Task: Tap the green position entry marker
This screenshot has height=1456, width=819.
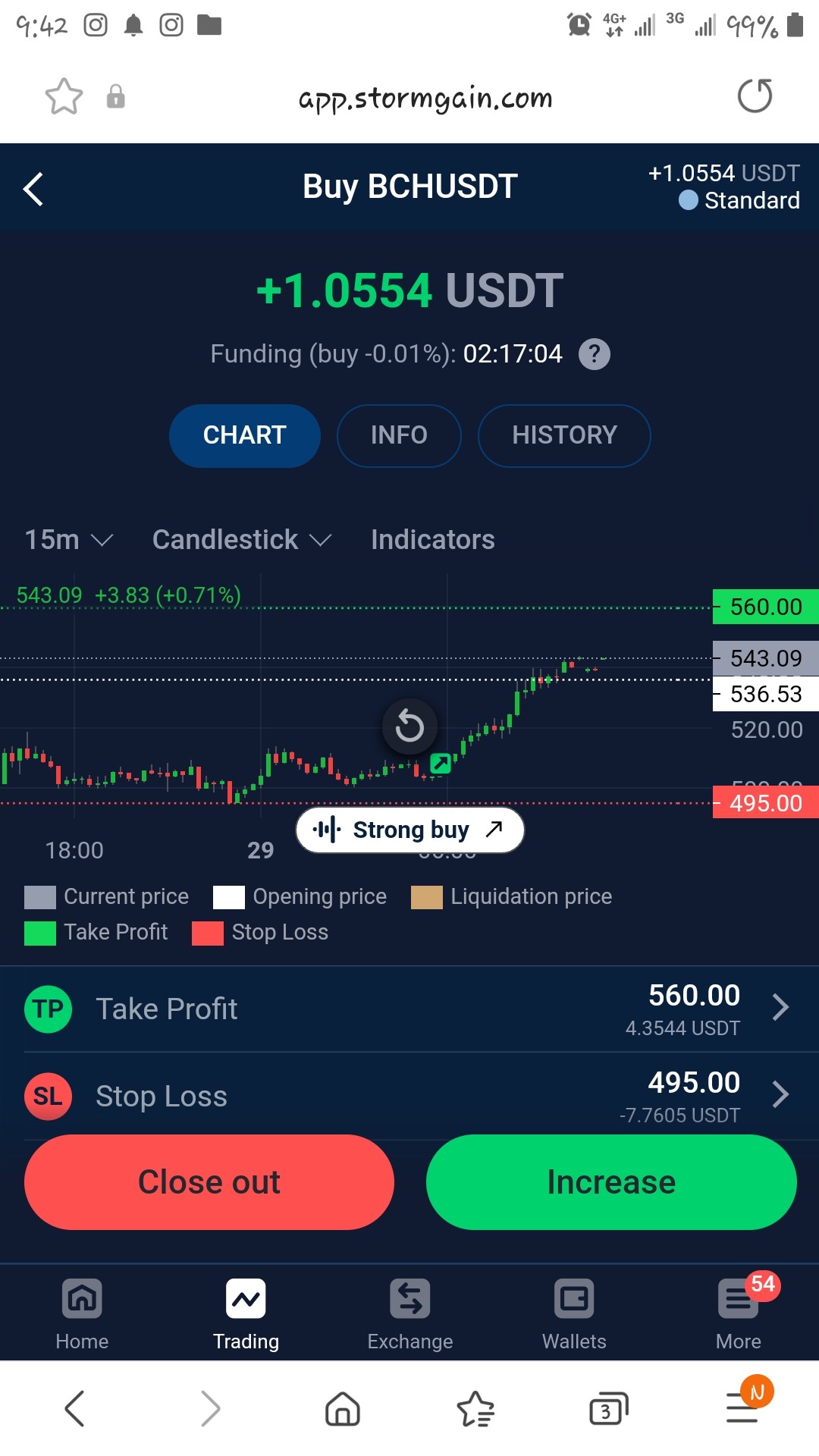Action: point(441,763)
